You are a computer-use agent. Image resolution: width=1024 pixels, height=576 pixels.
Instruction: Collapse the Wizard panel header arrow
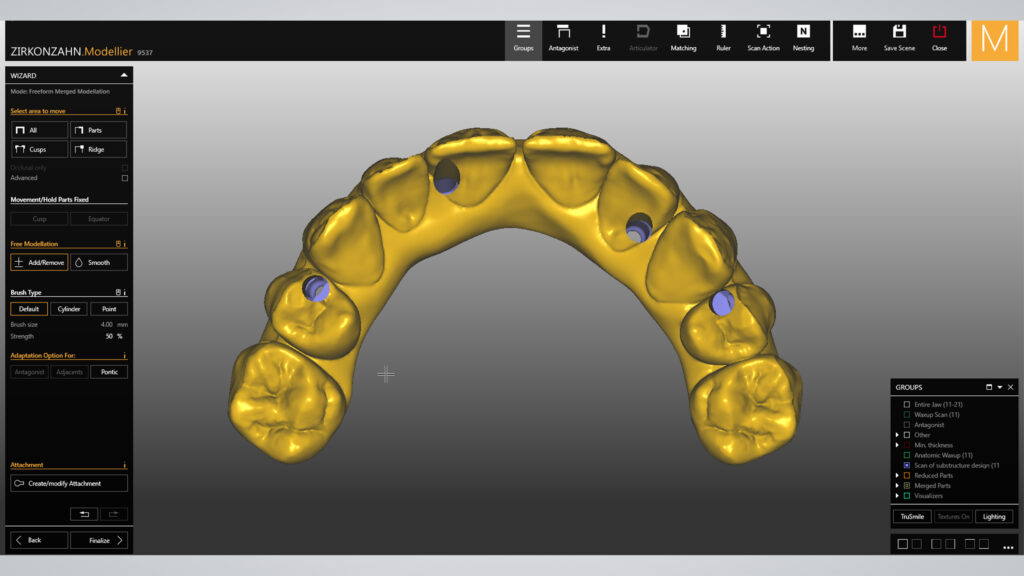tap(123, 75)
